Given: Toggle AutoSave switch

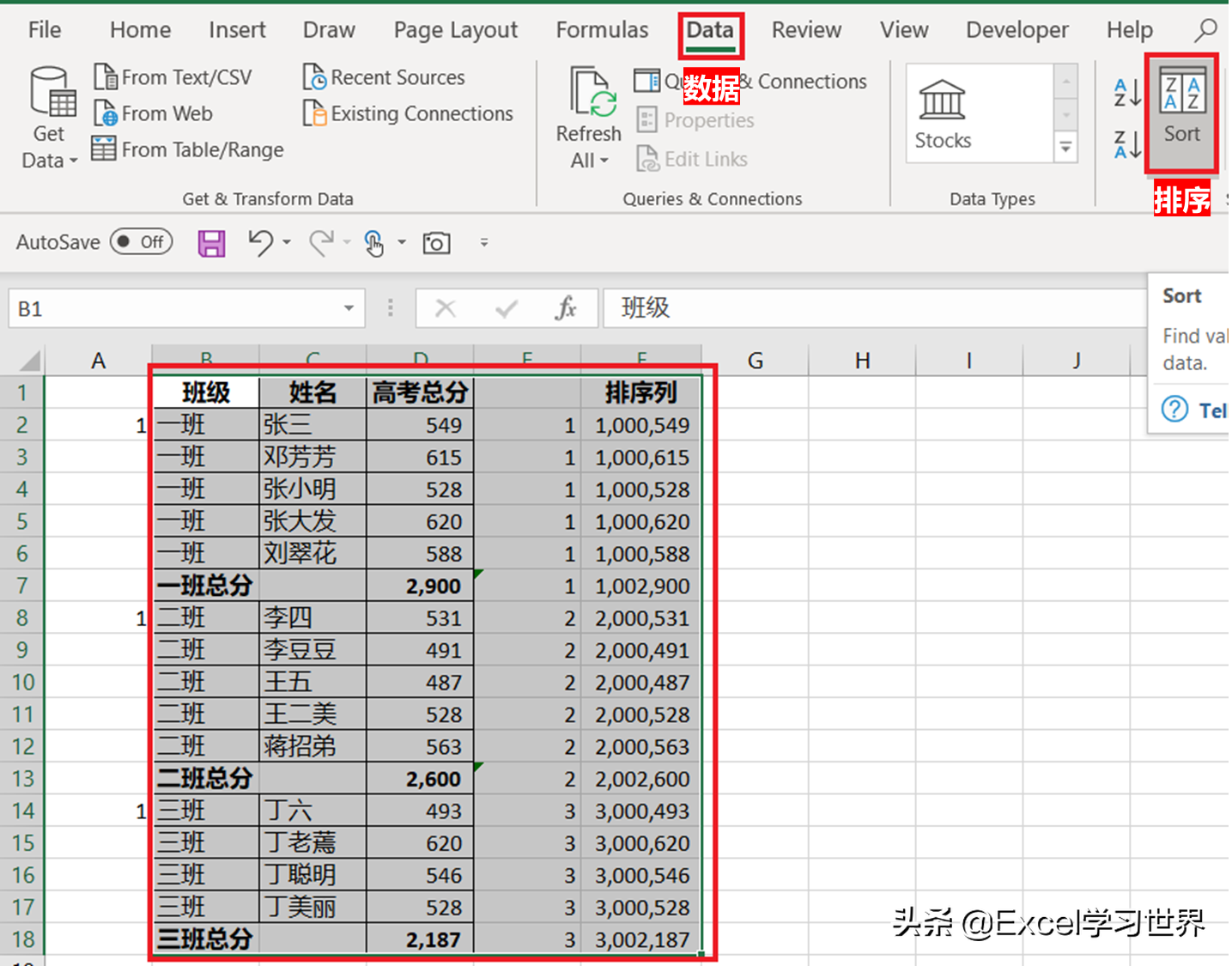Looking at the screenshot, I should pyautogui.click(x=141, y=242).
